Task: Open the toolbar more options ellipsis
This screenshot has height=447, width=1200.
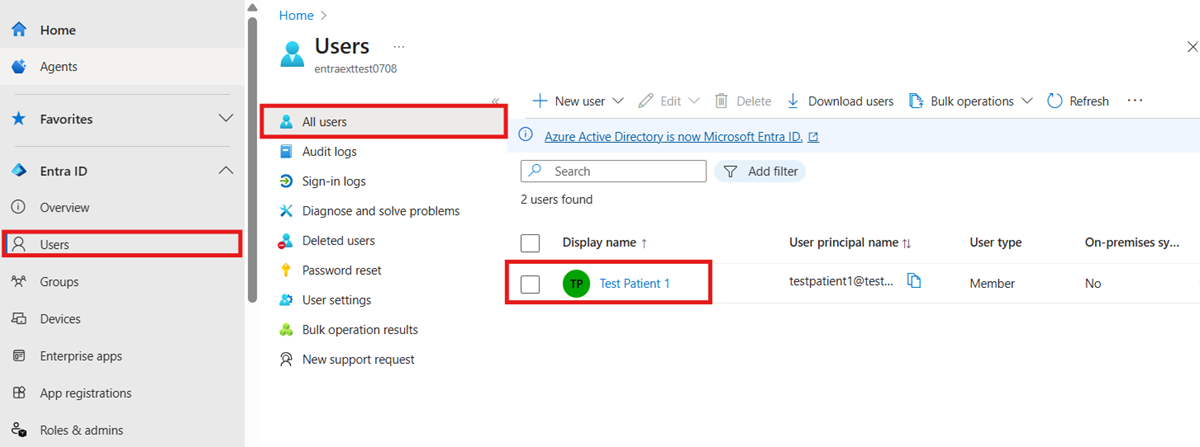Action: (1135, 101)
